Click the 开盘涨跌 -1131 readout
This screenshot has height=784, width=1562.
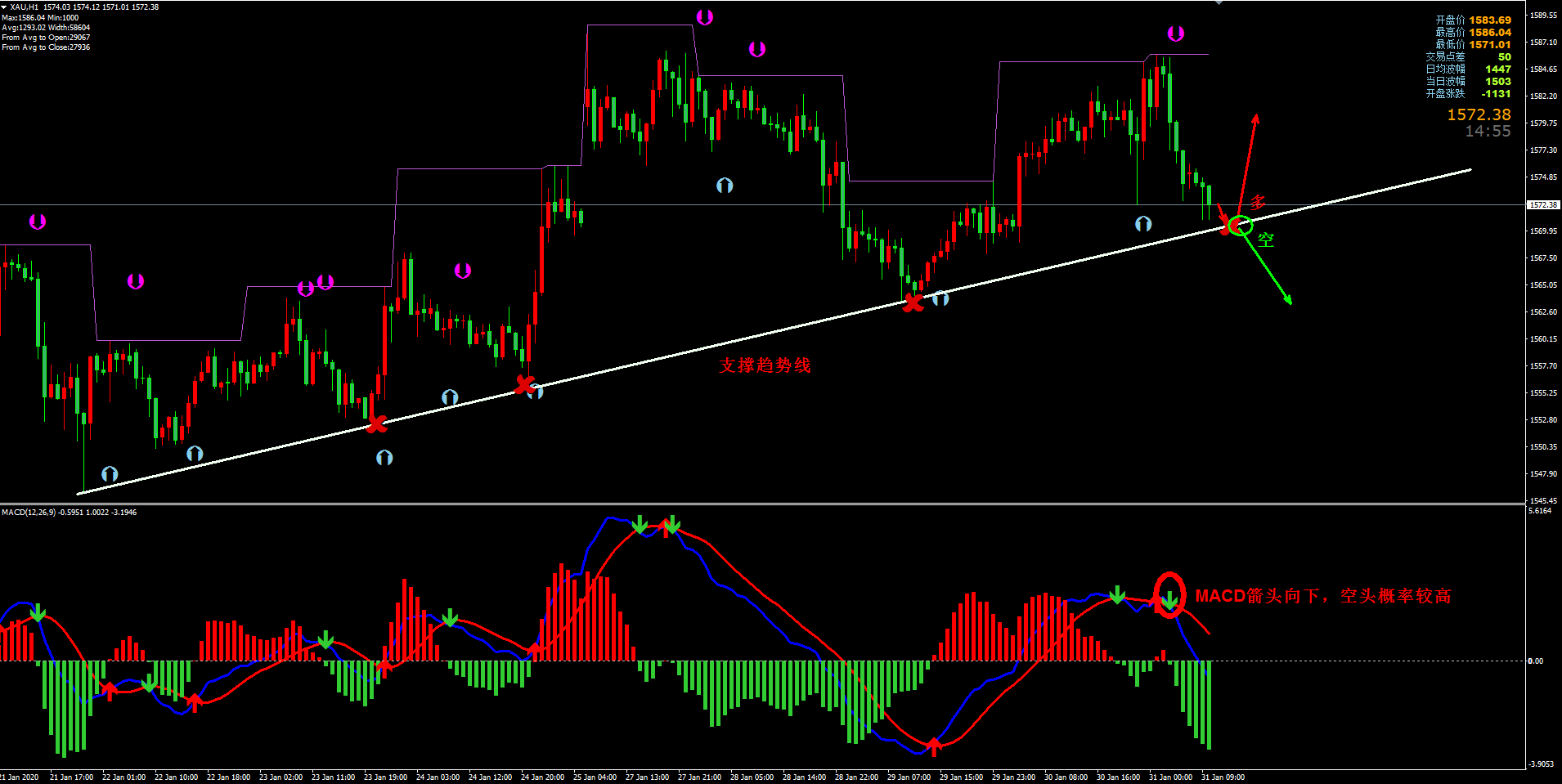pyautogui.click(x=1468, y=93)
